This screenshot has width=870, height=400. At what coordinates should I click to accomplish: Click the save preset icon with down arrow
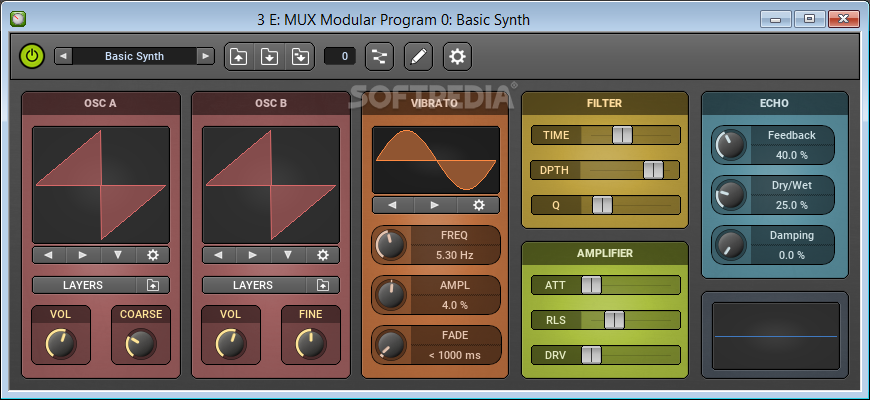pos(269,57)
